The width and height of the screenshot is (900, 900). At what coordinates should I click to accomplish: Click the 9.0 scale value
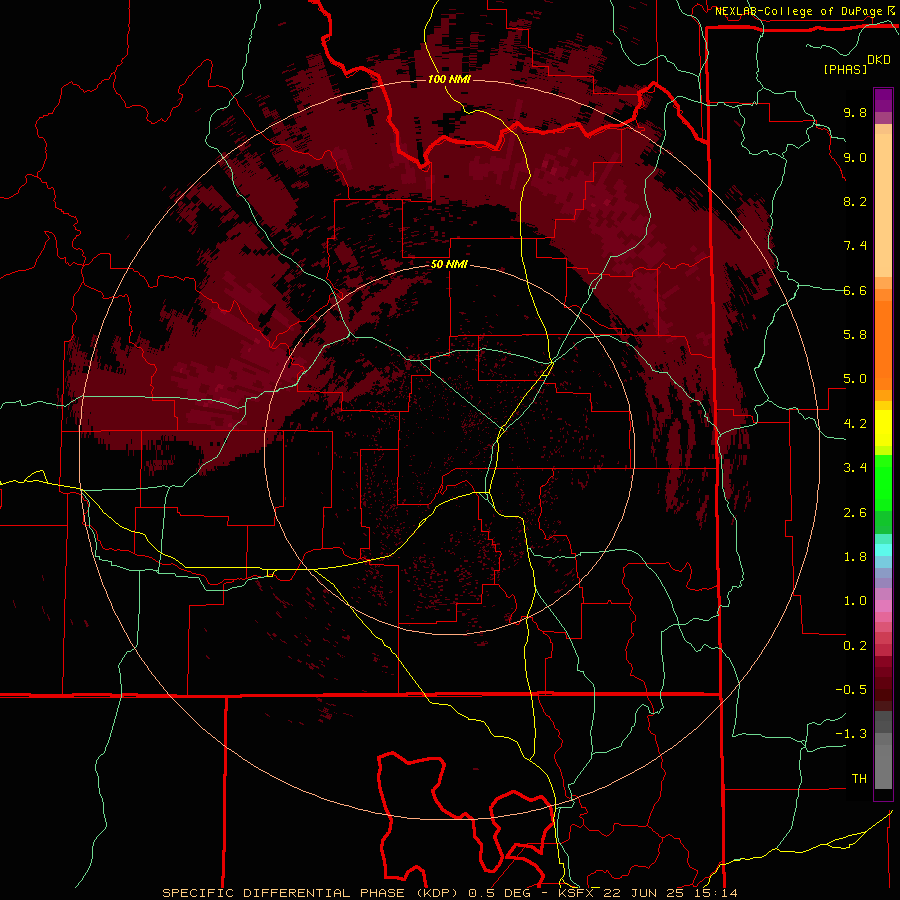(x=855, y=157)
